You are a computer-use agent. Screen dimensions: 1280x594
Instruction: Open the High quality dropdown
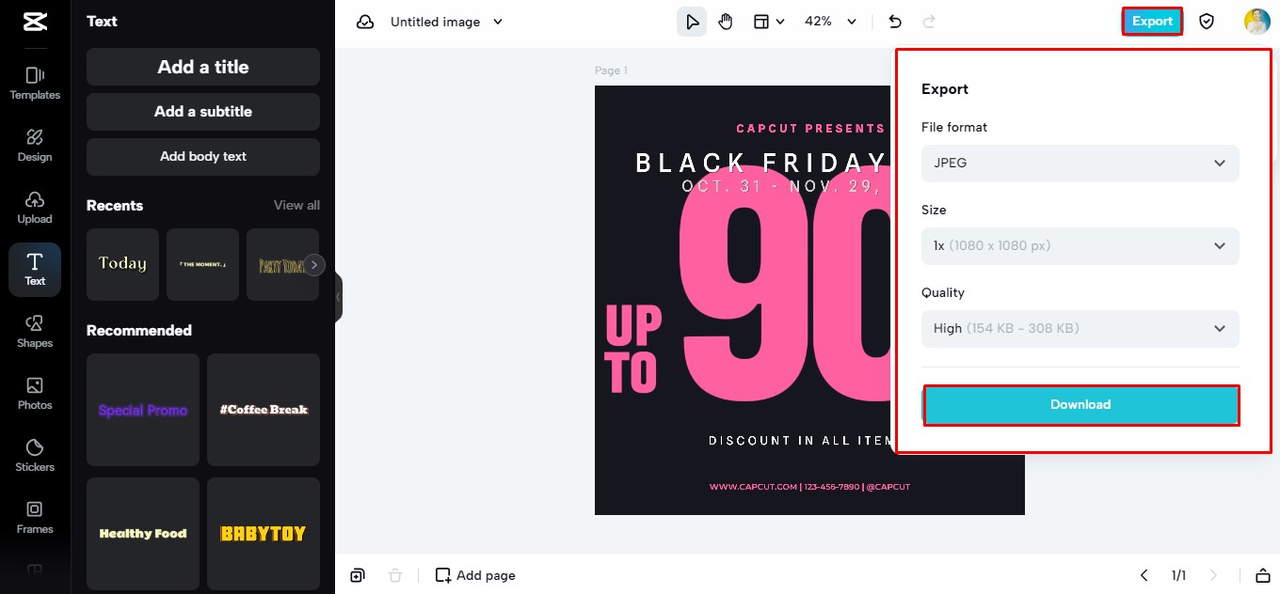1080,329
